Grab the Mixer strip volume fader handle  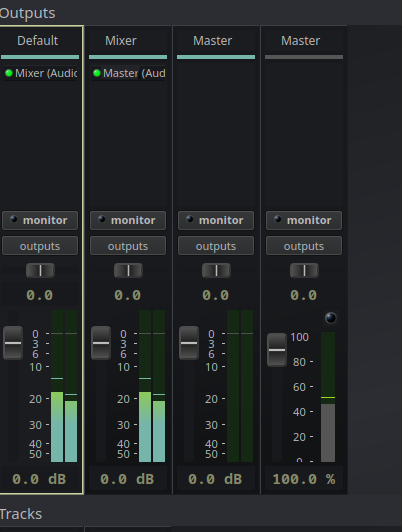pos(101,343)
